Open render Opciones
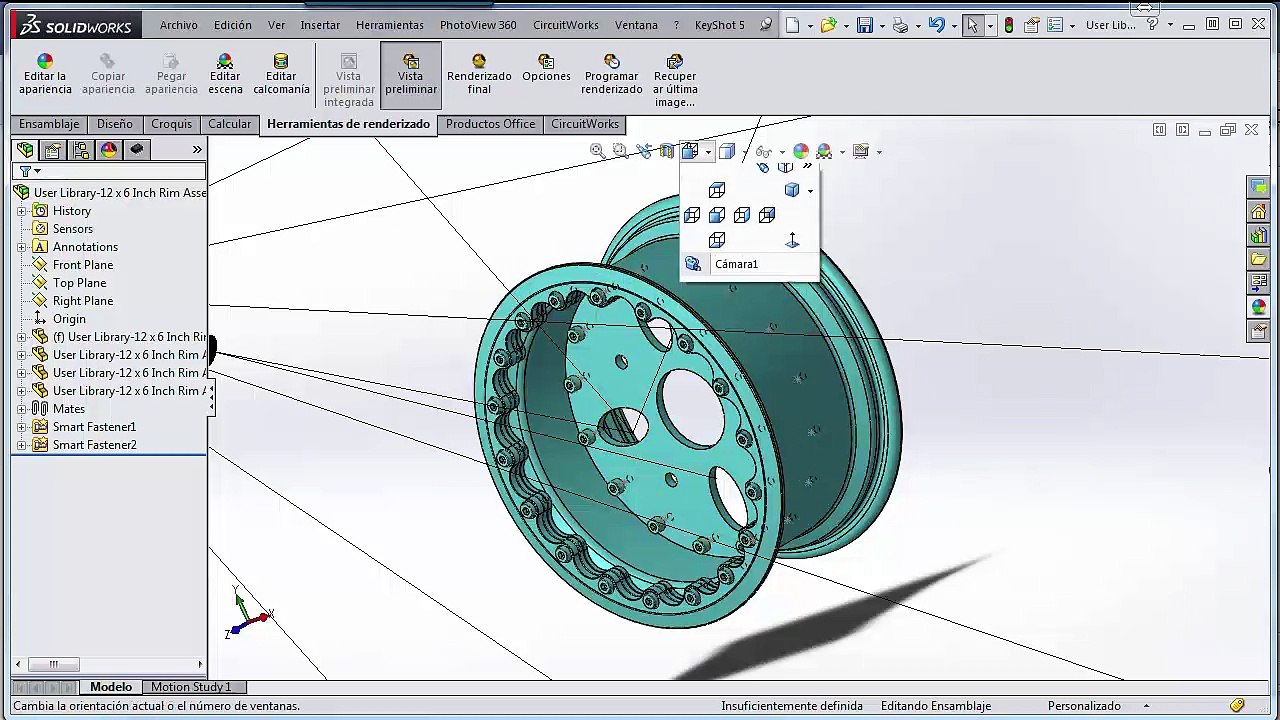Image resolution: width=1280 pixels, height=720 pixels. [546, 69]
